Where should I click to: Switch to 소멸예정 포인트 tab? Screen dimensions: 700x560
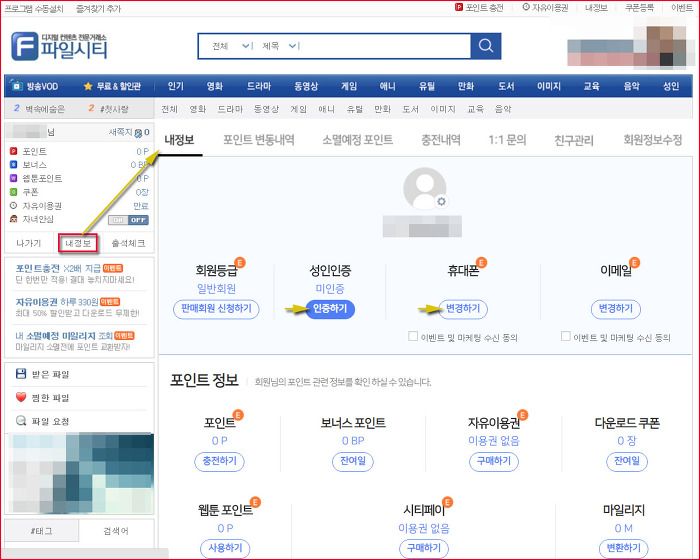tap(358, 140)
